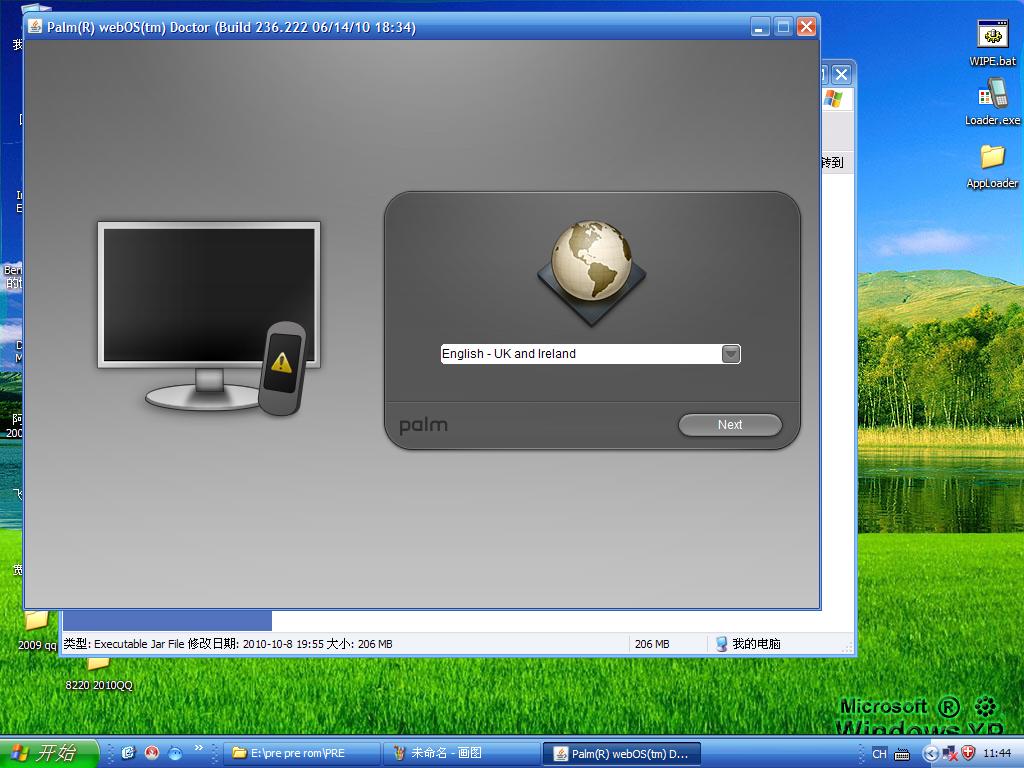Click the CH language indicator in tray
Viewport: 1024px width, 768px height.
[879, 754]
